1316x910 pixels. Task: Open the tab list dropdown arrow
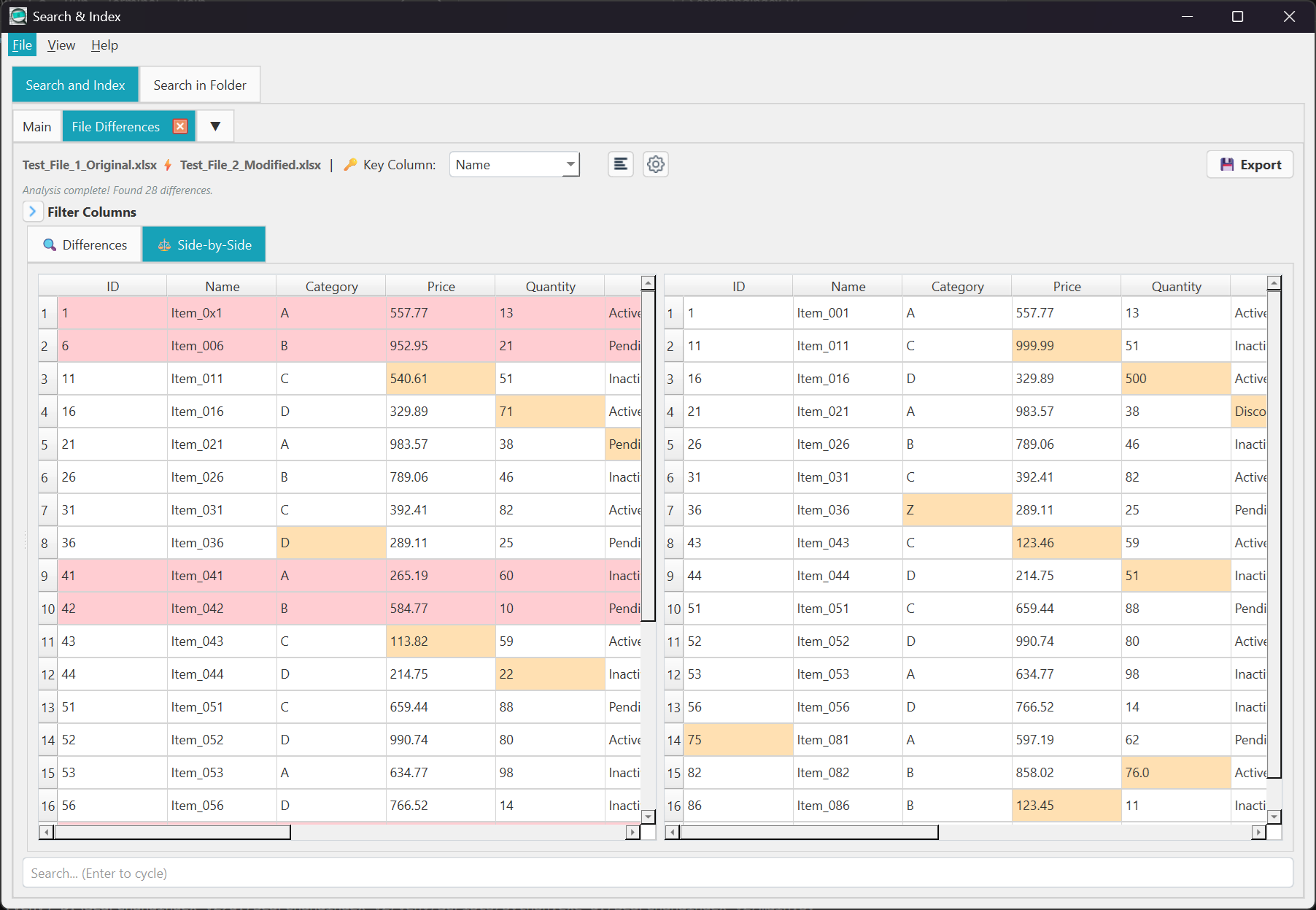215,126
